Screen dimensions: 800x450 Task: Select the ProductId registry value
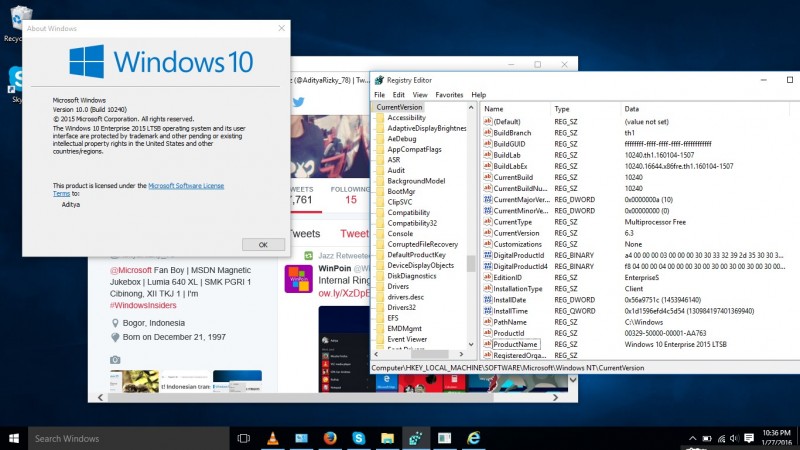tap(508, 333)
